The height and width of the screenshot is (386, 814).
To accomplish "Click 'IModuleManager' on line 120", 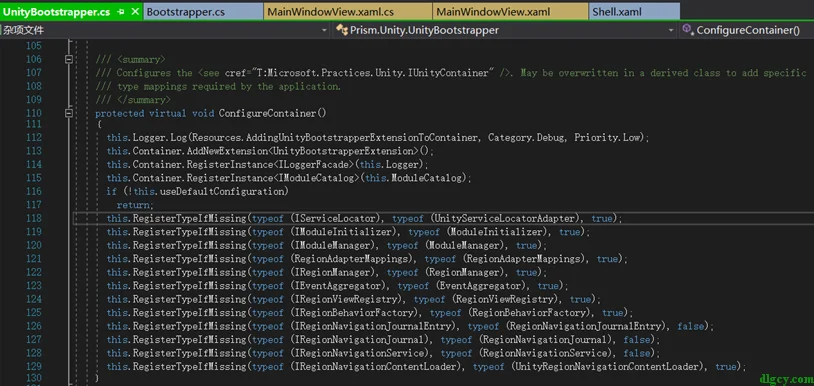I will (334, 245).
